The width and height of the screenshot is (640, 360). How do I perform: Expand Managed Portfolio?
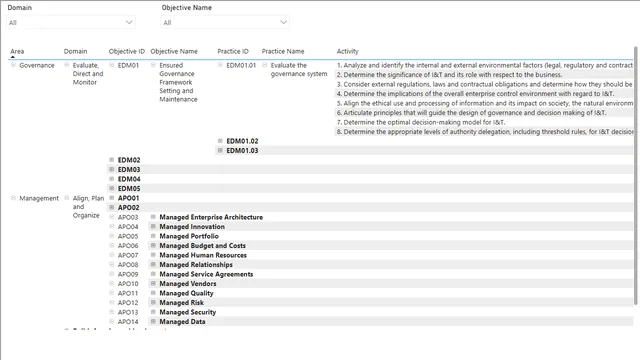153,236
